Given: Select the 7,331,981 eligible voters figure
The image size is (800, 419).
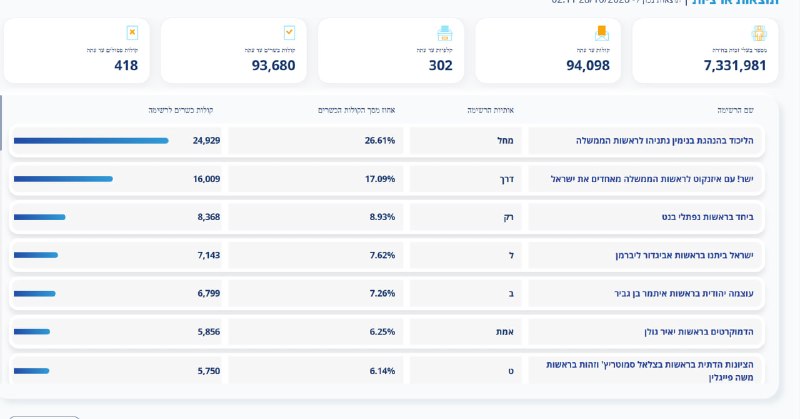Looking at the screenshot, I should pyautogui.click(x=735, y=65).
